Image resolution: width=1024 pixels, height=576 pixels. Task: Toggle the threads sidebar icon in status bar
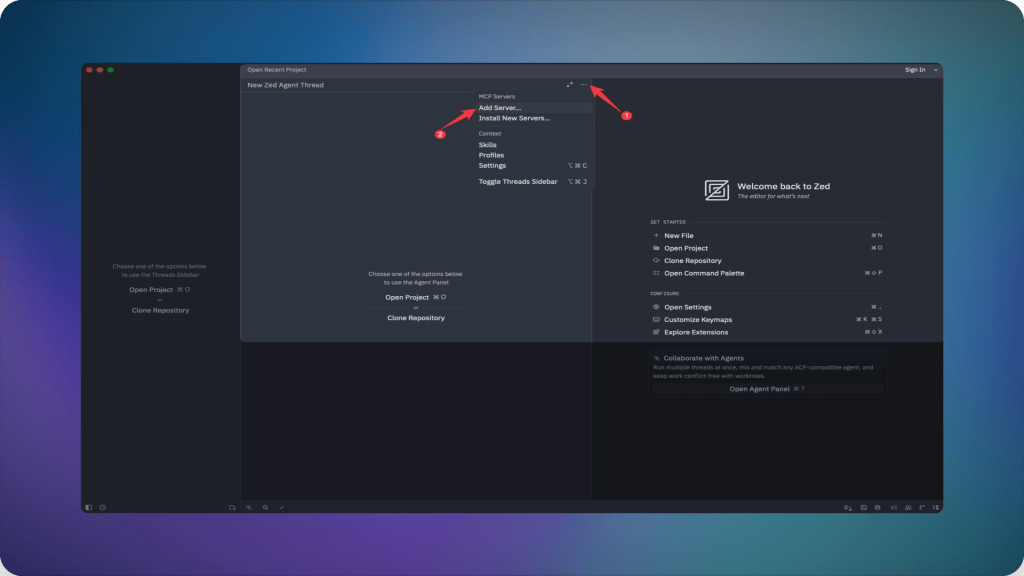click(89, 507)
